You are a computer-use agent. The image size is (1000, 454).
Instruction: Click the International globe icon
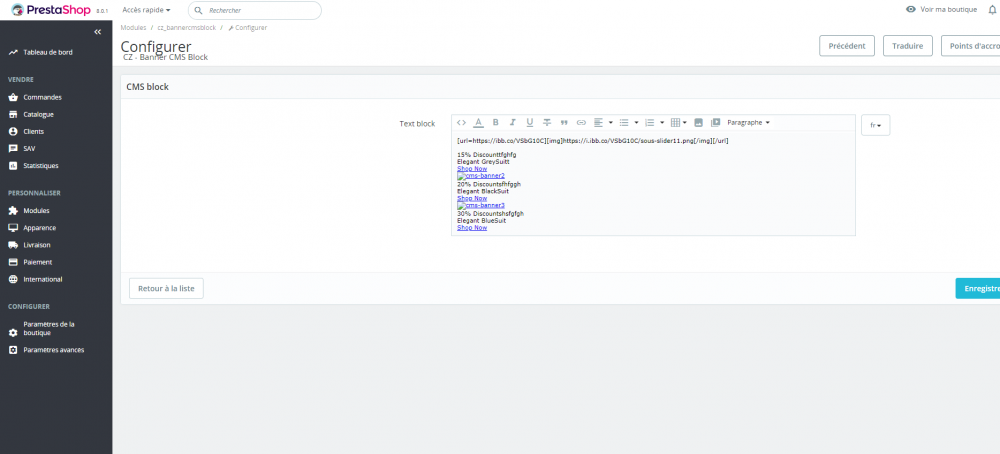tap(13, 279)
